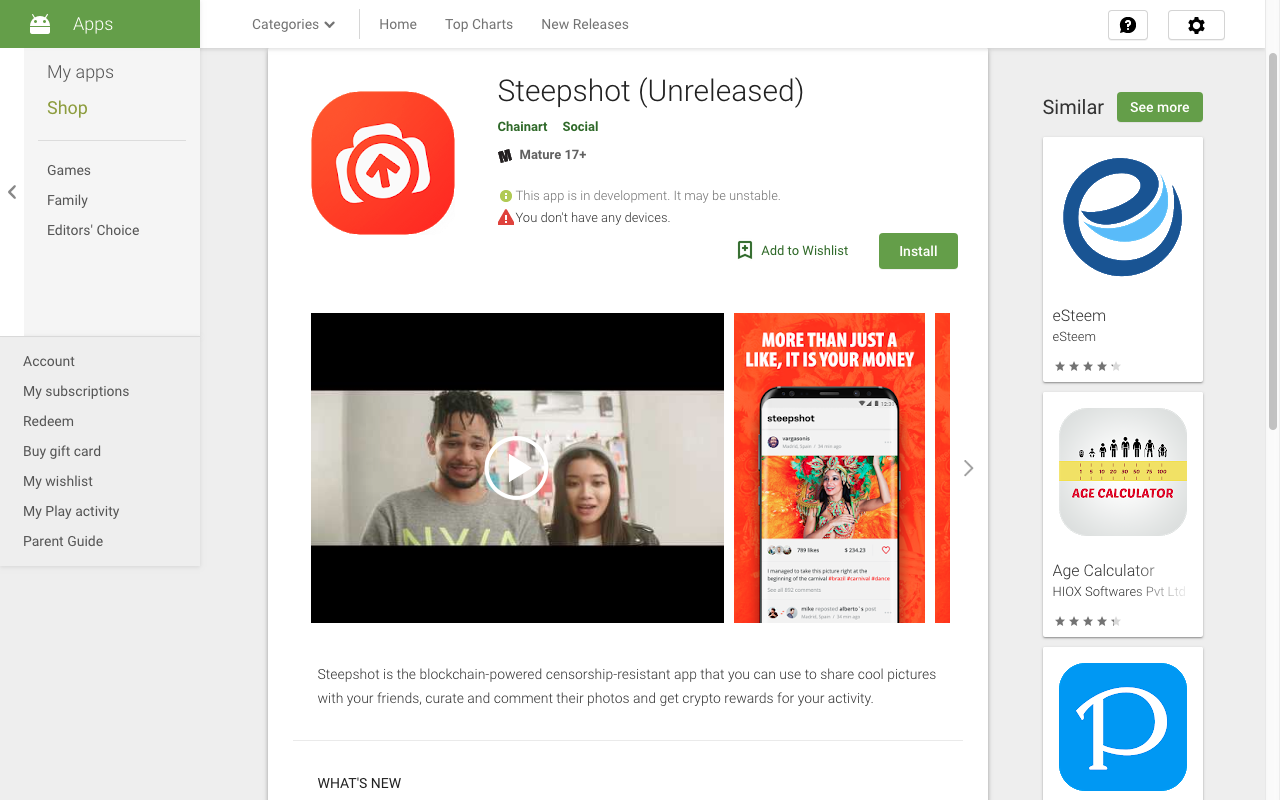Open the help question mark icon
Image resolution: width=1280 pixels, height=800 pixels.
coord(1128,25)
